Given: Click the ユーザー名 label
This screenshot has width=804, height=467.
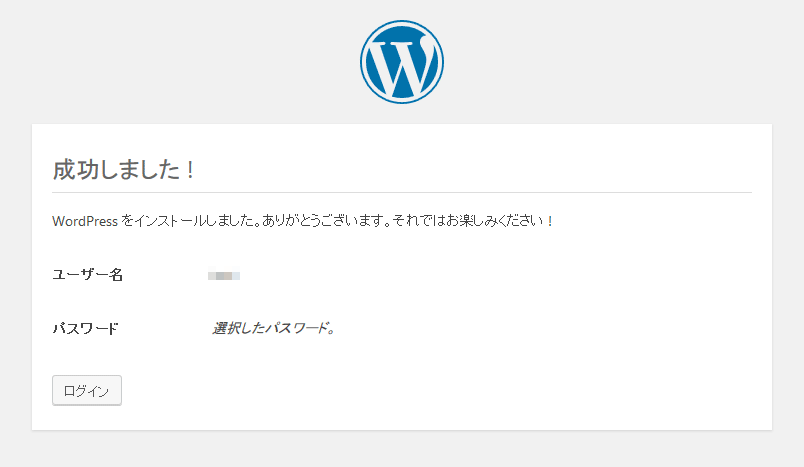Looking at the screenshot, I should 88,275.
